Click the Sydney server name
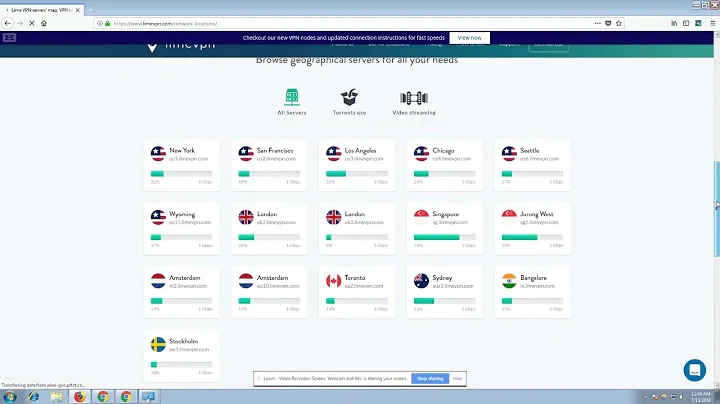Image resolution: width=720 pixels, height=404 pixels. tap(442, 278)
